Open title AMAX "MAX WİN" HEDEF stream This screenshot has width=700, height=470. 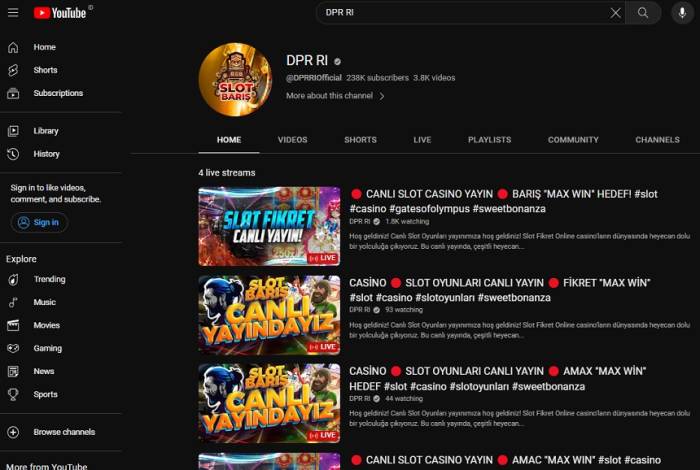click(x=498, y=378)
